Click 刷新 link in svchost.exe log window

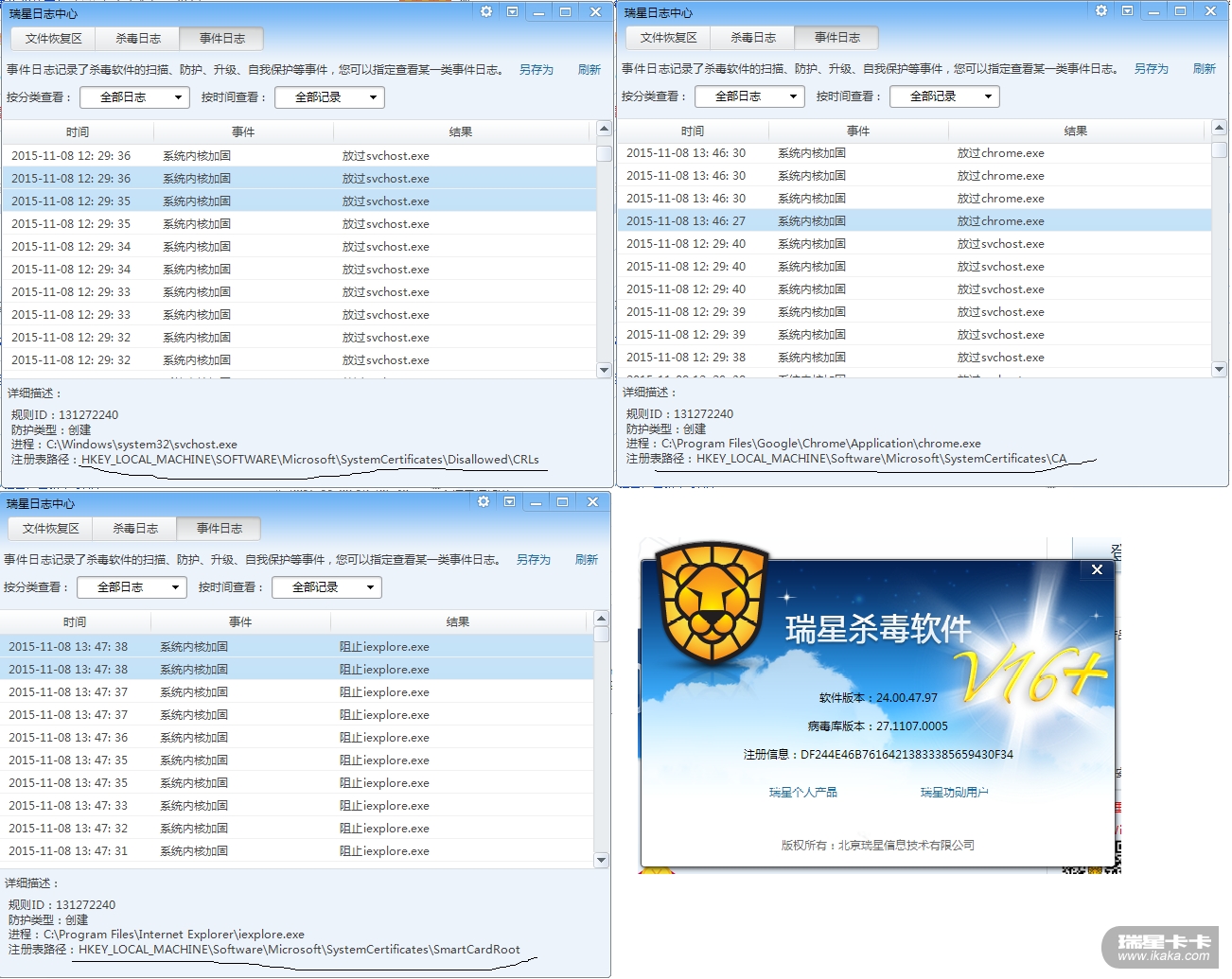(590, 70)
